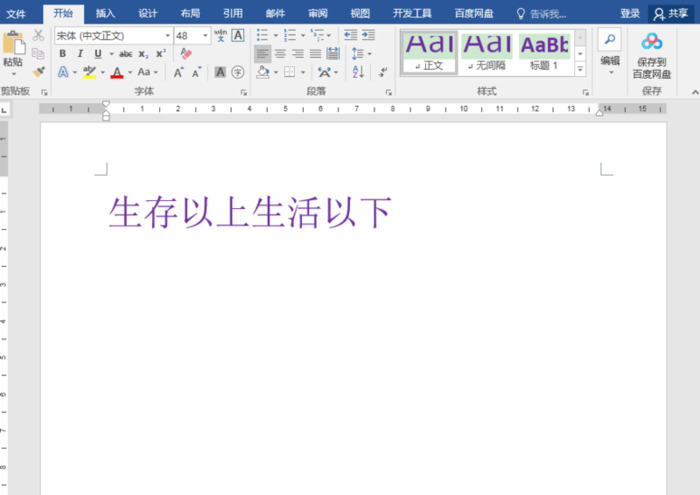Open bullet library dropdown arrow
The width and height of the screenshot is (700, 495).
point(275,35)
